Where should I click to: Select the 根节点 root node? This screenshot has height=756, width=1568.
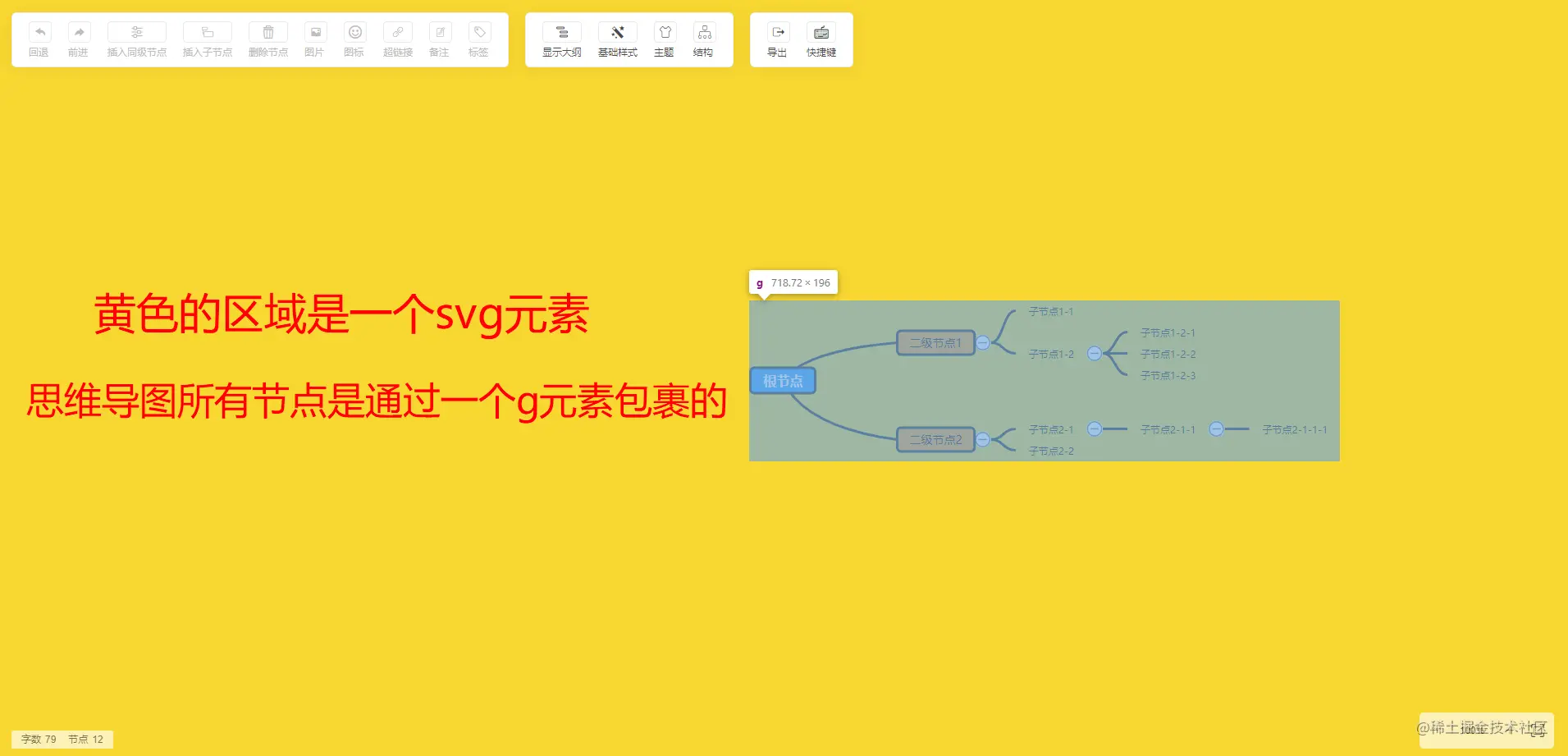[782, 380]
